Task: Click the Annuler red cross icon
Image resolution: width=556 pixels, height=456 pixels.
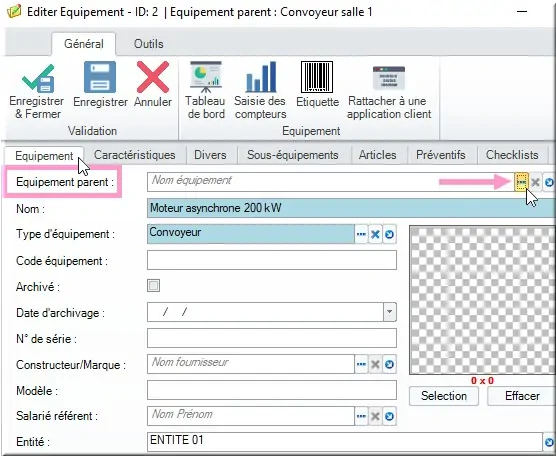Action: [153, 77]
